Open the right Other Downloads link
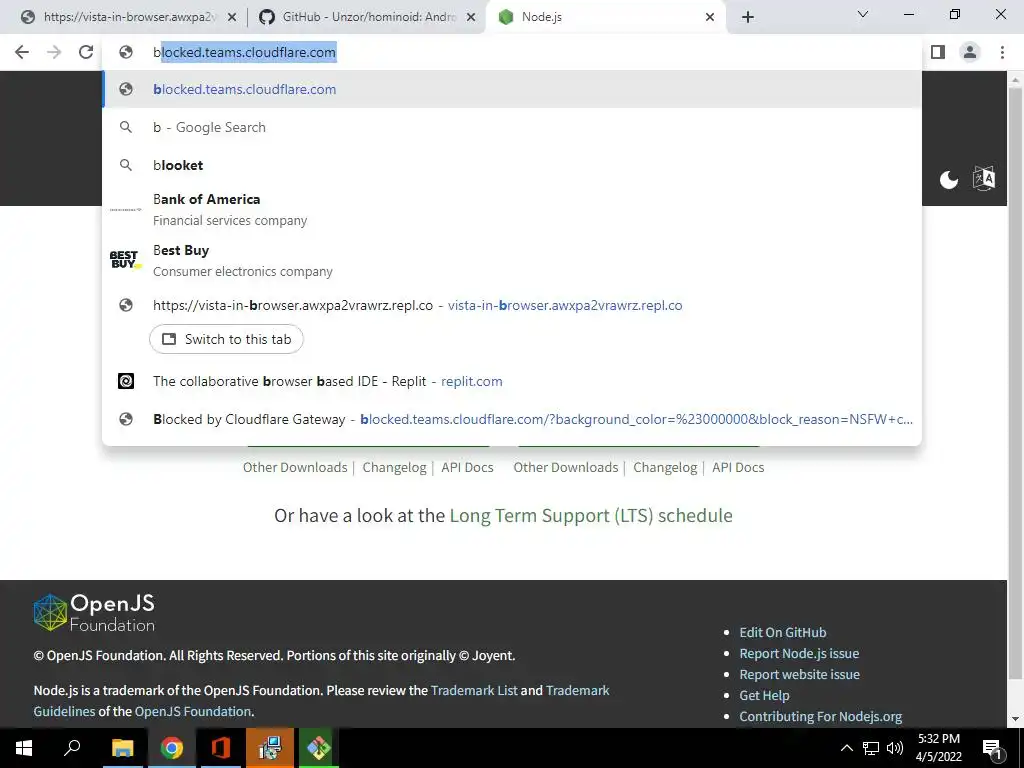The width and height of the screenshot is (1024, 768). point(566,468)
